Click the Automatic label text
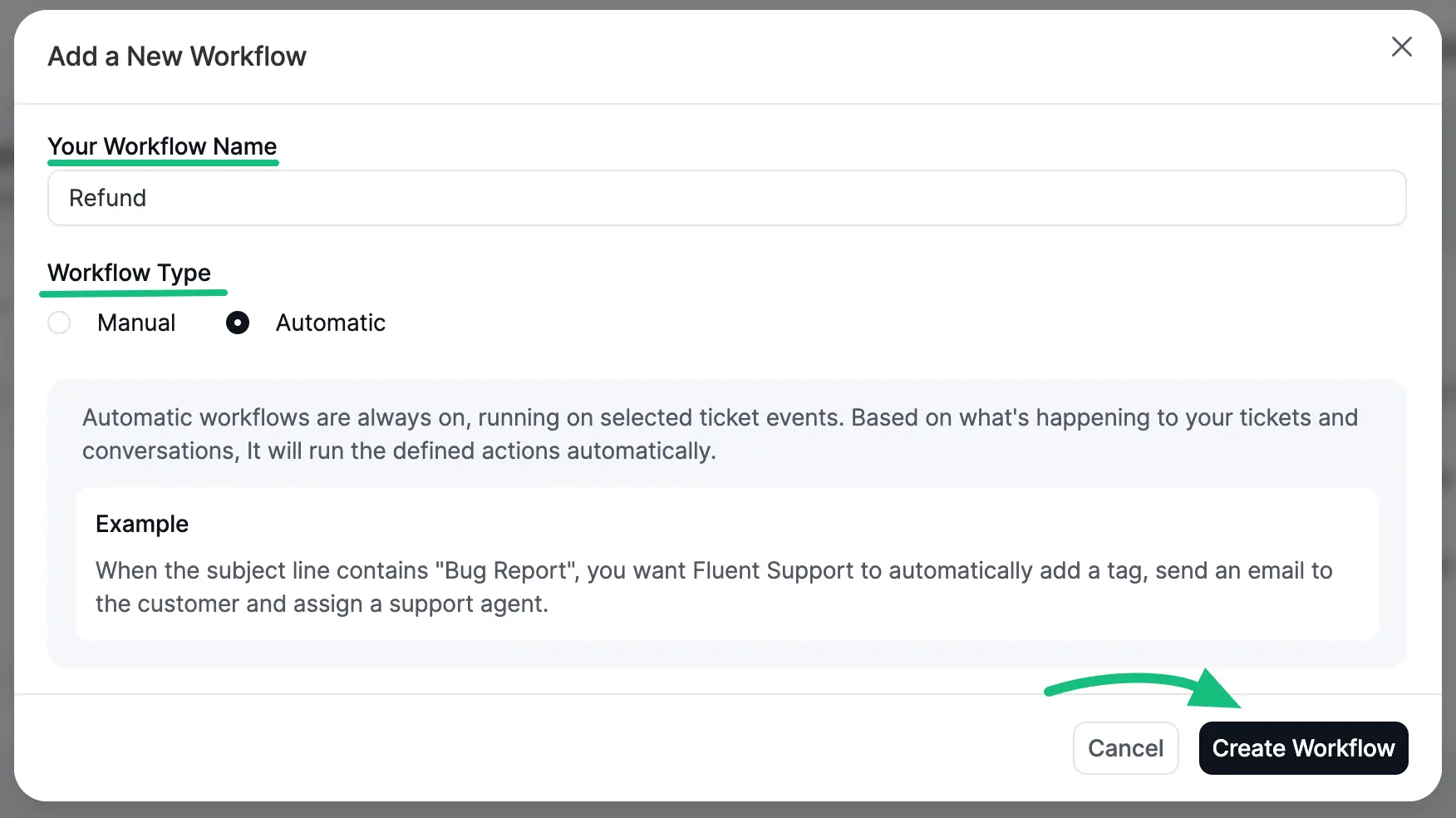This screenshot has width=1456, height=818. (330, 323)
